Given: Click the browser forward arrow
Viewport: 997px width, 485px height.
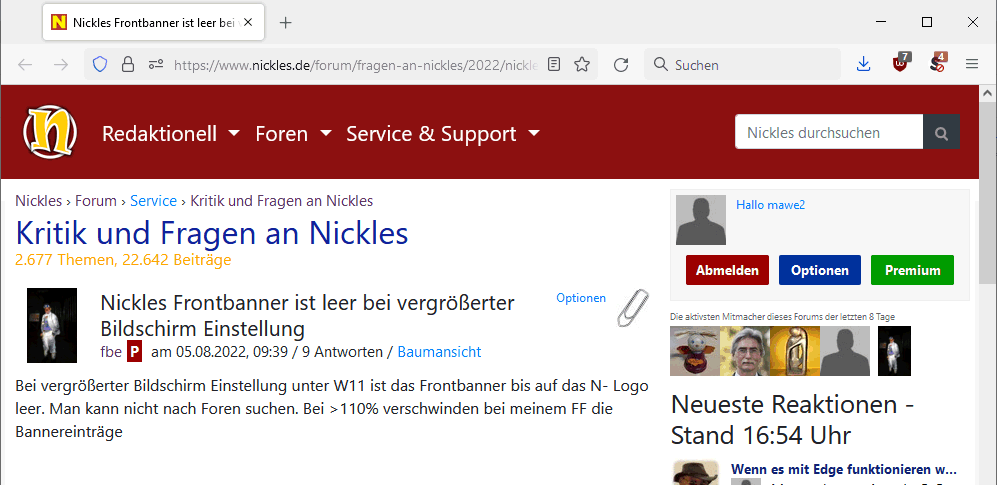Looking at the screenshot, I should tap(61, 64).
